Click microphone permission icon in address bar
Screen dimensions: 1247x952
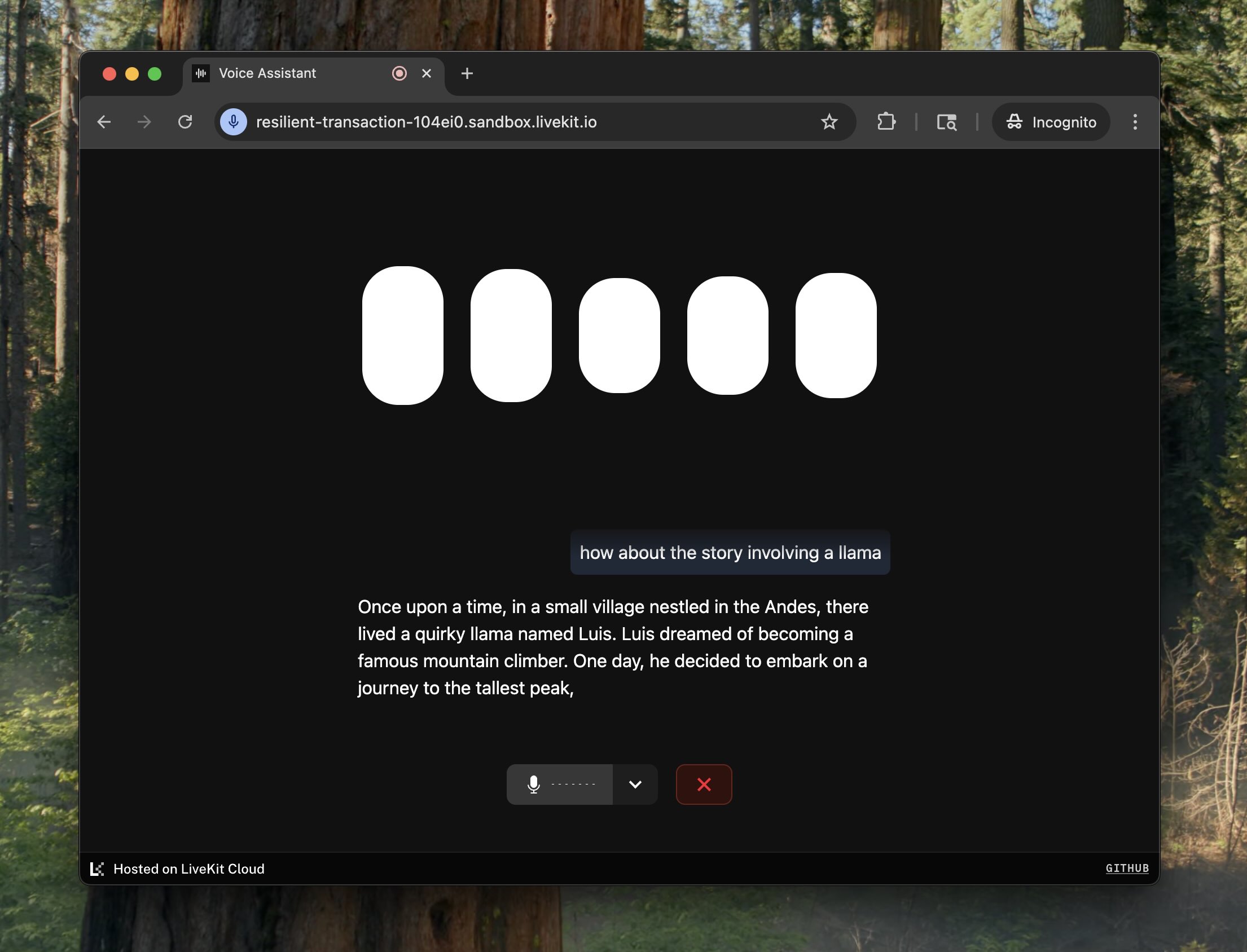(233, 122)
